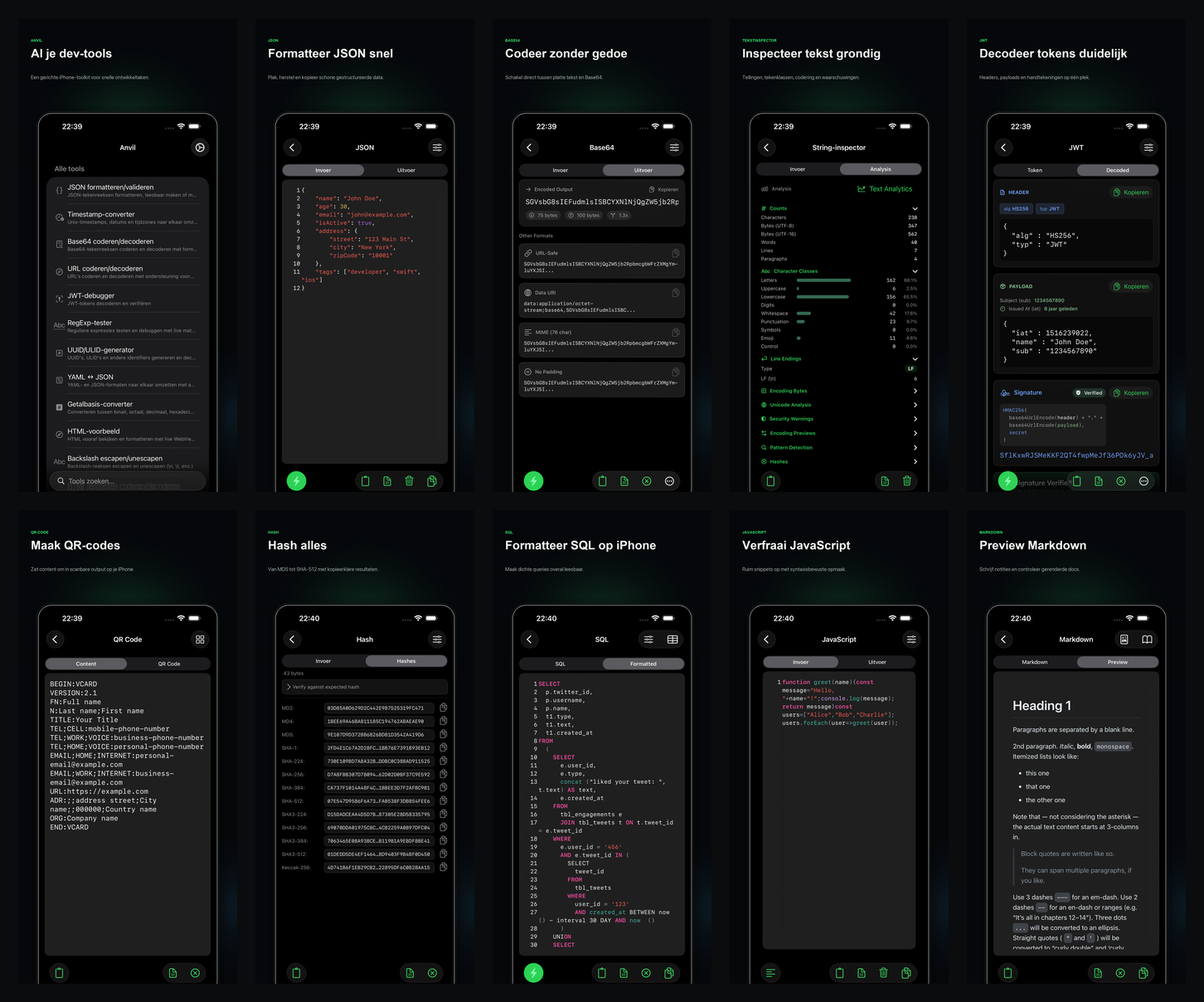Tap table view icon on SQL screen header
This screenshot has height=1002, width=1204.
coord(672,640)
